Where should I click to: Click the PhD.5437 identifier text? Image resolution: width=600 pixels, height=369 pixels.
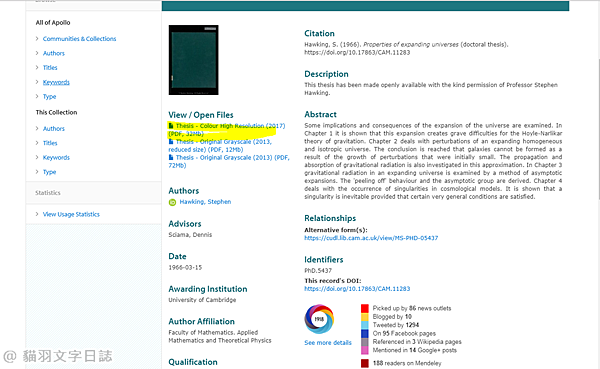pos(318,271)
